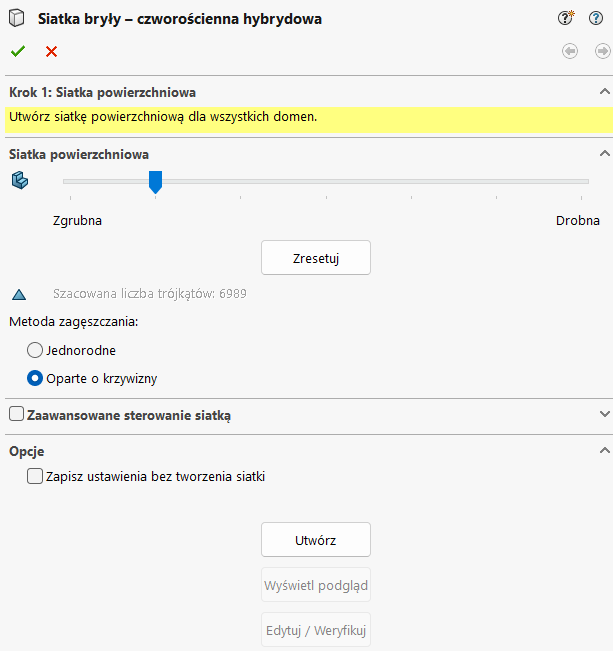Click the green checkmark to accept mesh
This screenshot has width=613, height=651.
coord(18,51)
